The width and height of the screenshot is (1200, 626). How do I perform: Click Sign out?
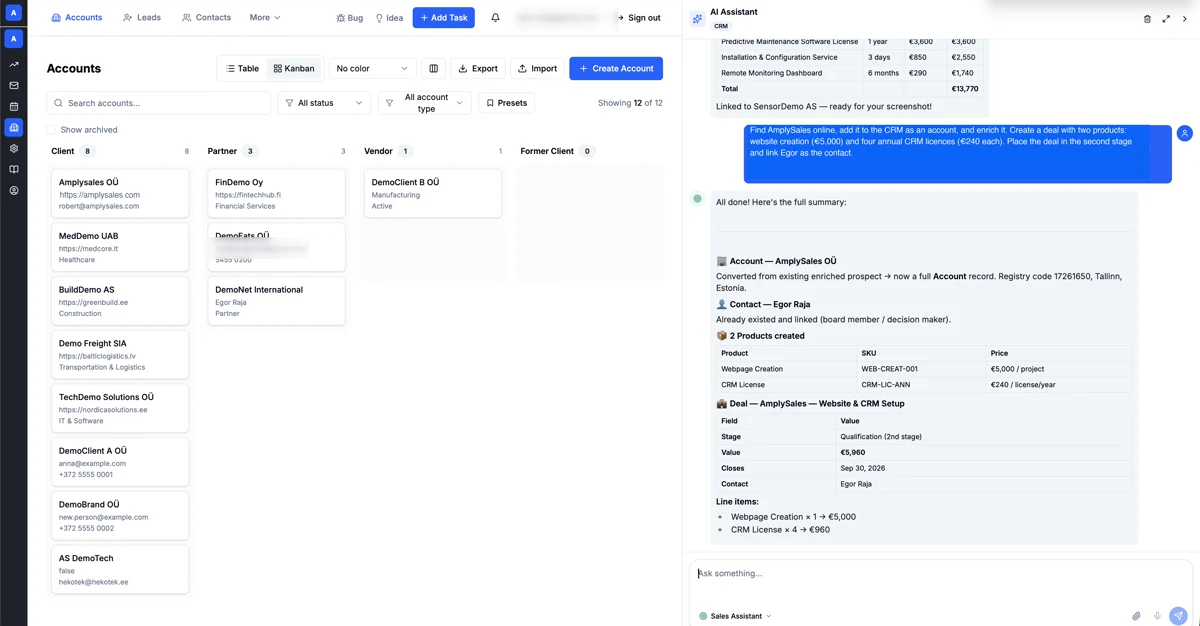pos(639,18)
